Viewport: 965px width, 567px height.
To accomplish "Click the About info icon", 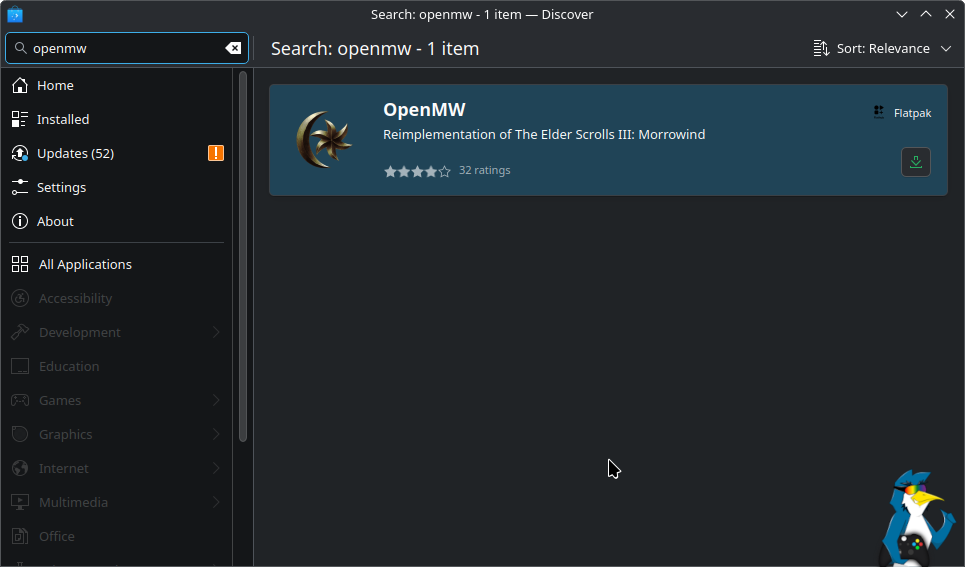I will pos(20,222).
